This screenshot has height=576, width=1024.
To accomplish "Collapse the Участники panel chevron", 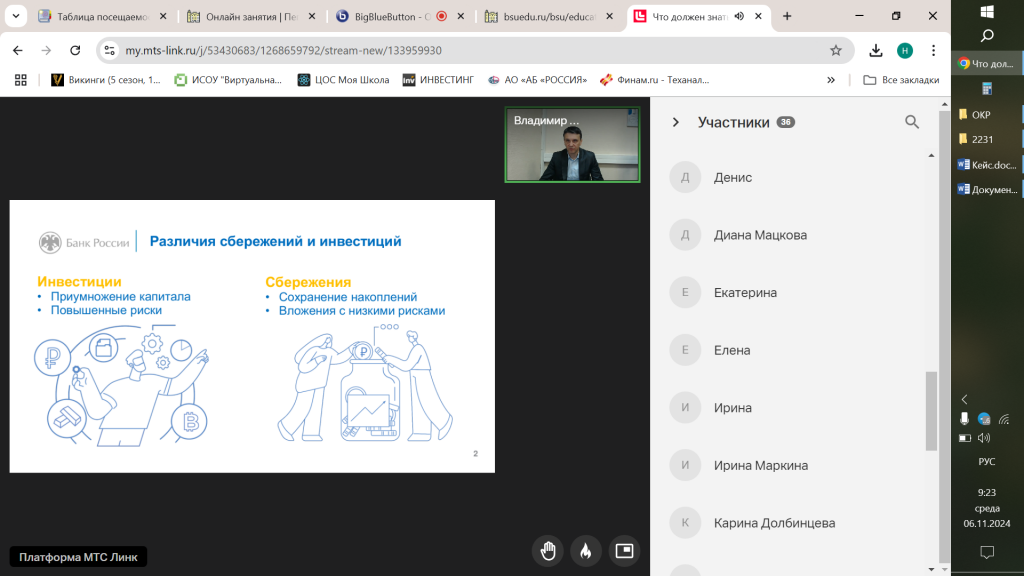I will pyautogui.click(x=676, y=122).
